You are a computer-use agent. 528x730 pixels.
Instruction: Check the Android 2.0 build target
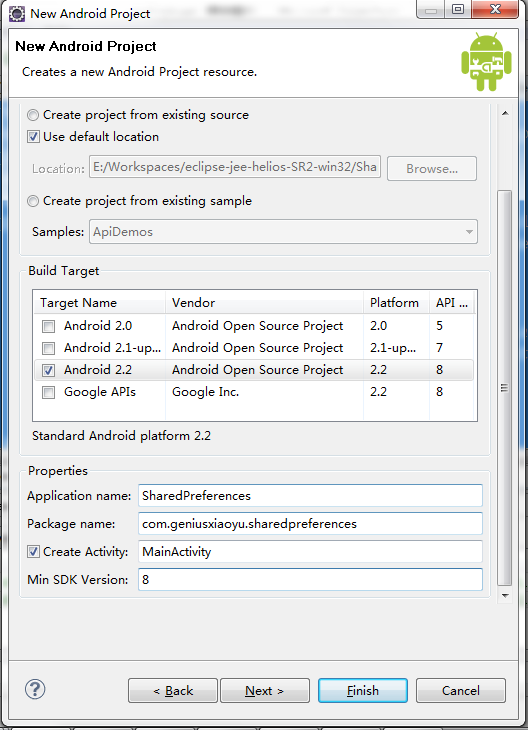(x=48, y=326)
